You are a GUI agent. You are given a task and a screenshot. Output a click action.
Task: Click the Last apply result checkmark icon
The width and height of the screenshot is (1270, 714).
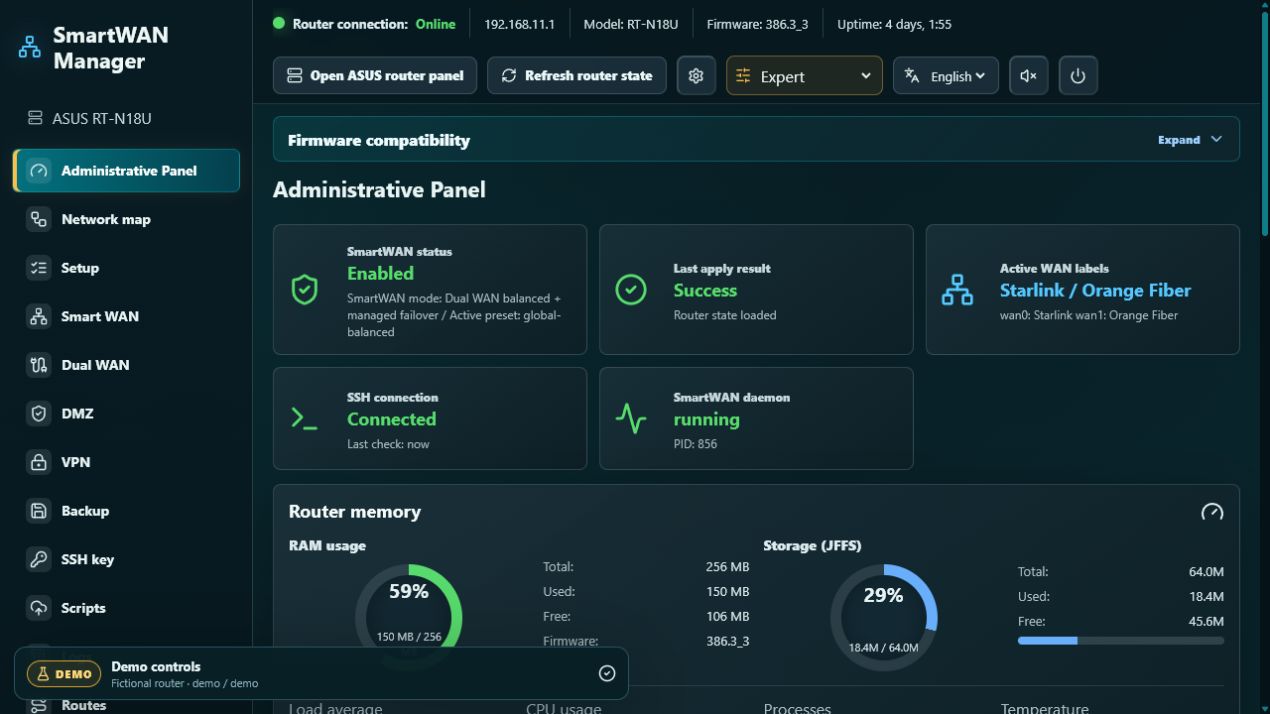pyautogui.click(x=630, y=290)
